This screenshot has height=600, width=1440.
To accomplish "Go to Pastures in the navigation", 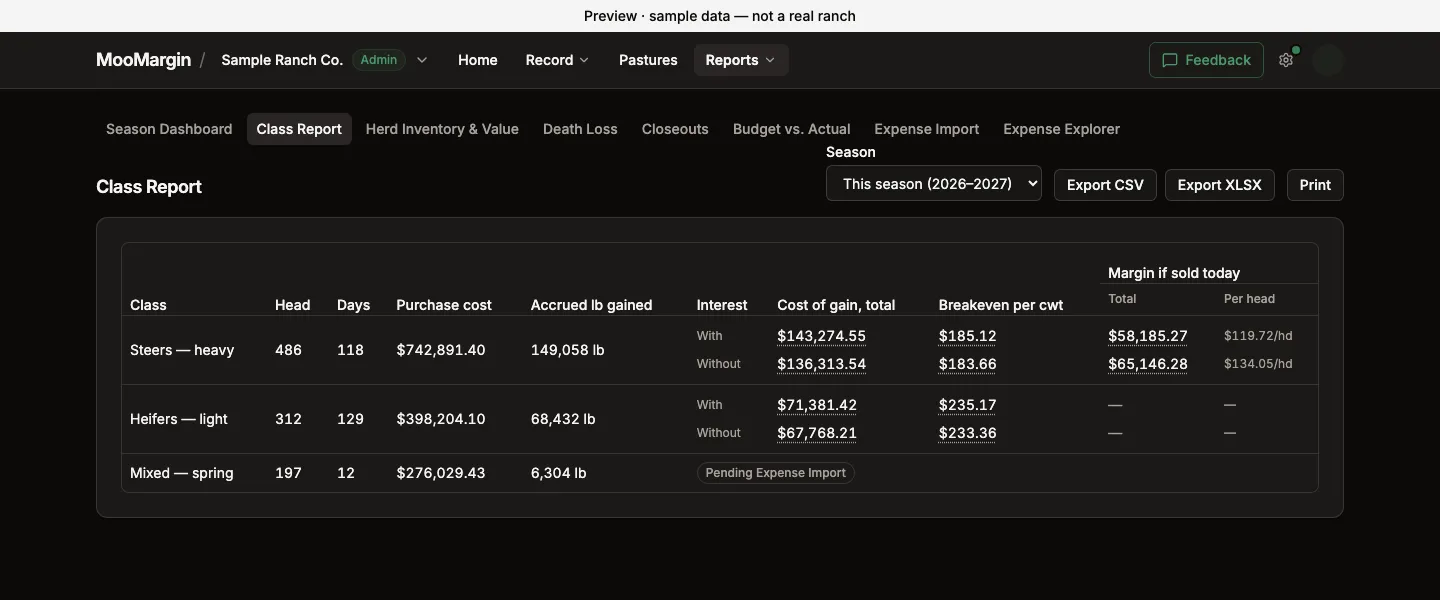I will 648,60.
